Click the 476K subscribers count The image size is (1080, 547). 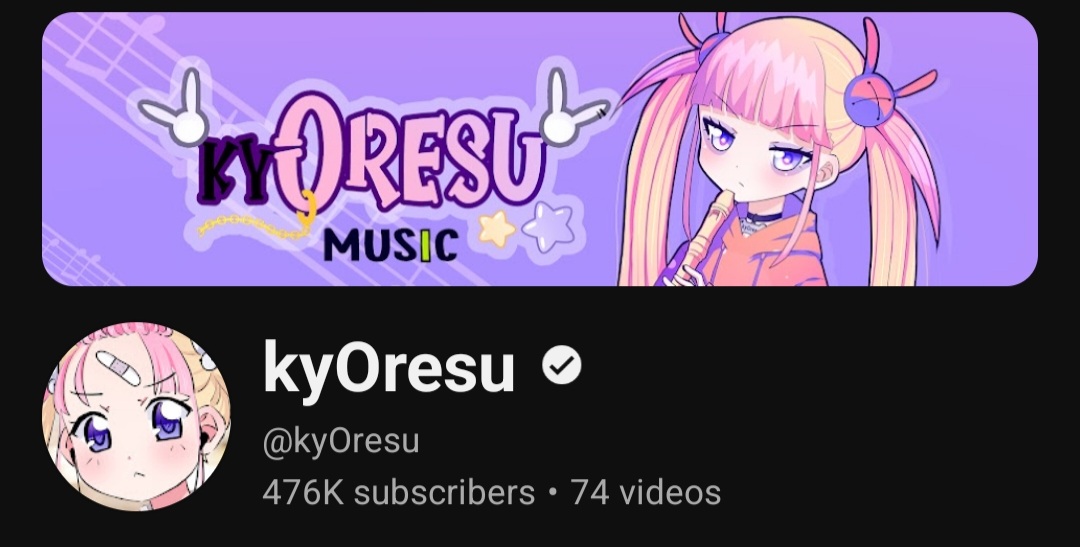pos(398,493)
